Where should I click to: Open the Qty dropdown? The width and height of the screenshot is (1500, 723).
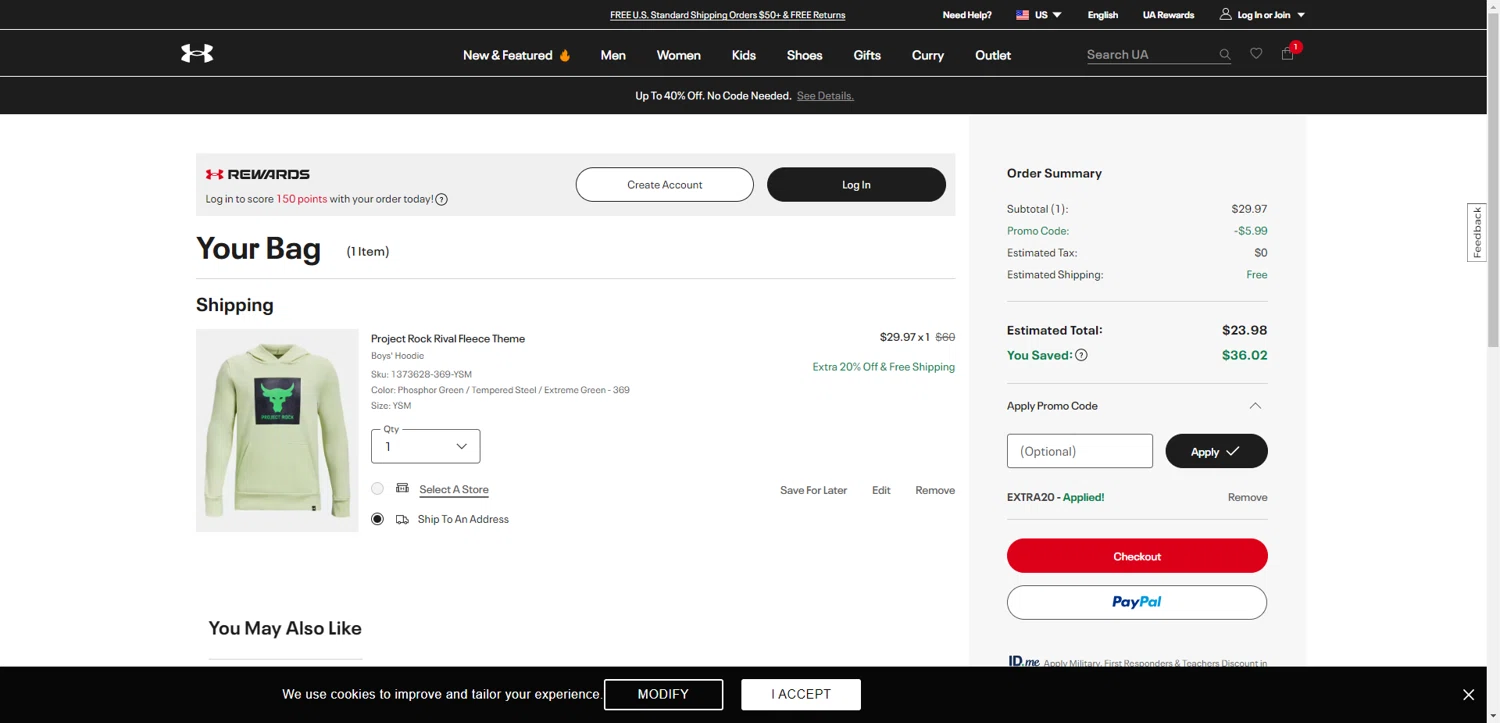425,446
